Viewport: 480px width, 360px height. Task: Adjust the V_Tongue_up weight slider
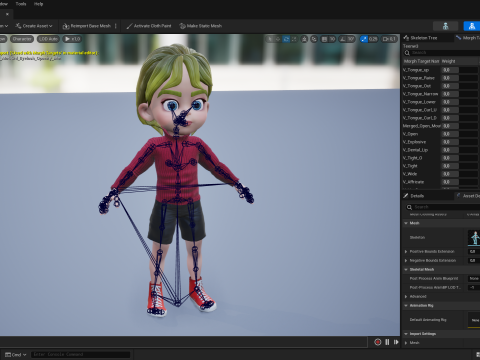point(460,70)
